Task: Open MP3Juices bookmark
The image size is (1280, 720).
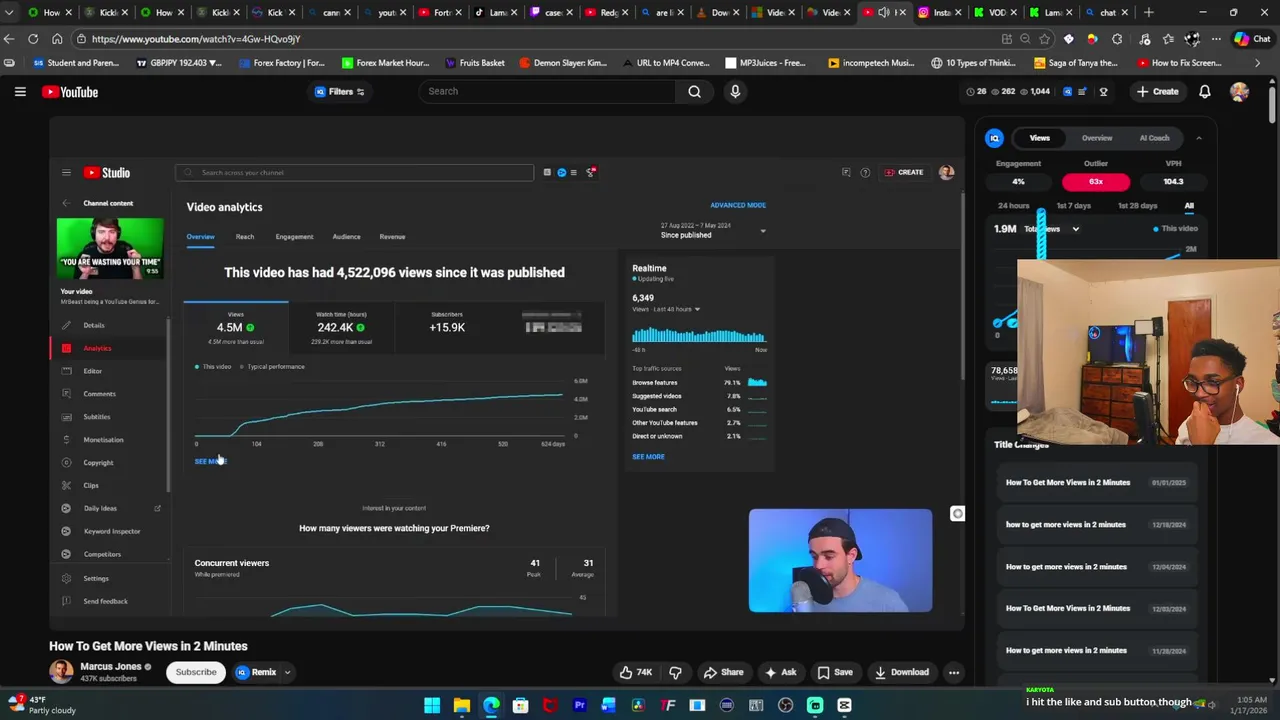Action: pos(765,63)
